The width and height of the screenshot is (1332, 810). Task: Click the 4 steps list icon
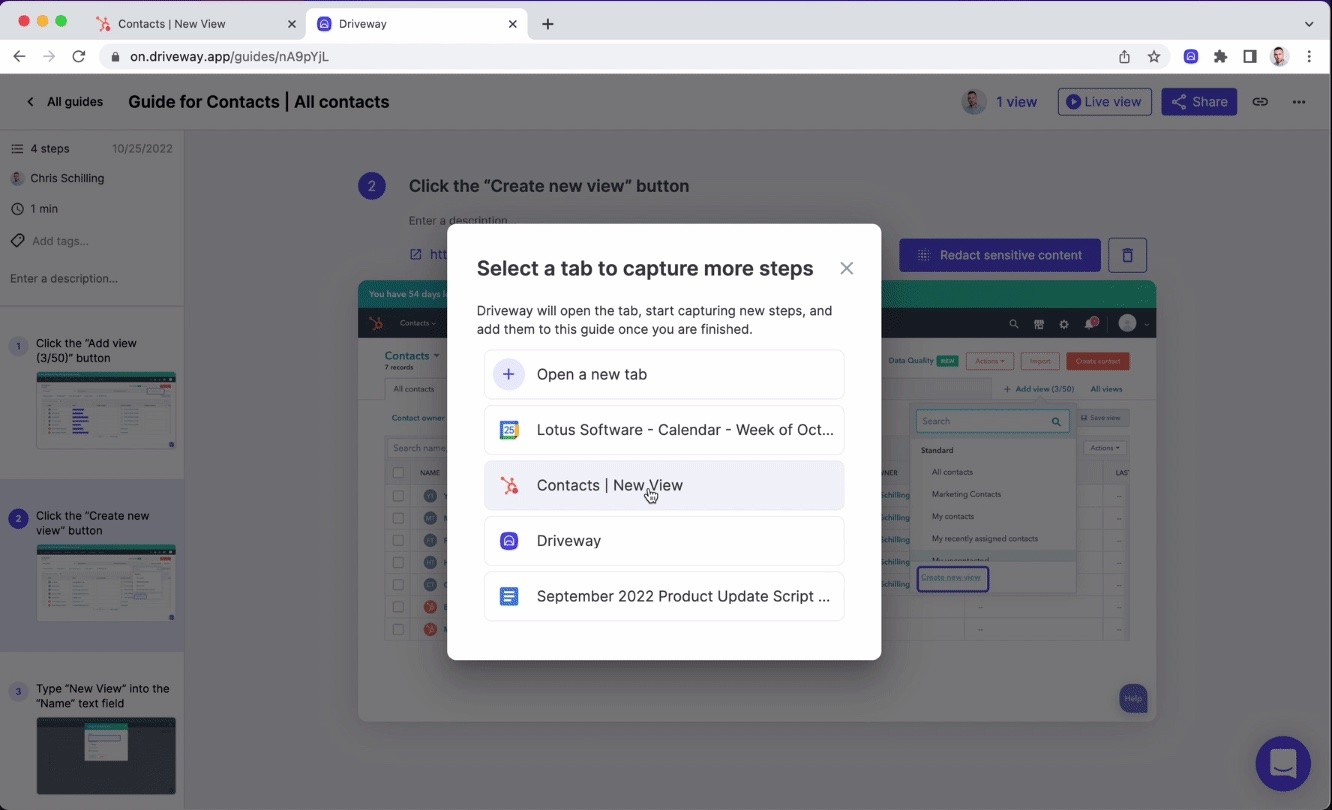pos(17,149)
